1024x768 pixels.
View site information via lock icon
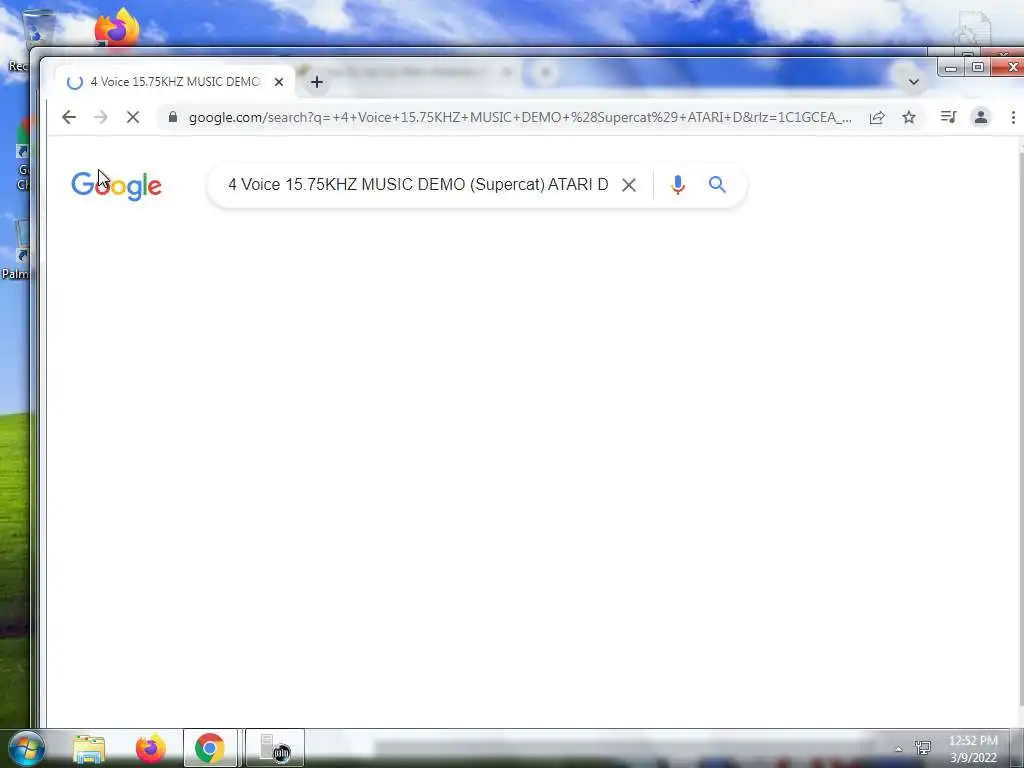172,117
